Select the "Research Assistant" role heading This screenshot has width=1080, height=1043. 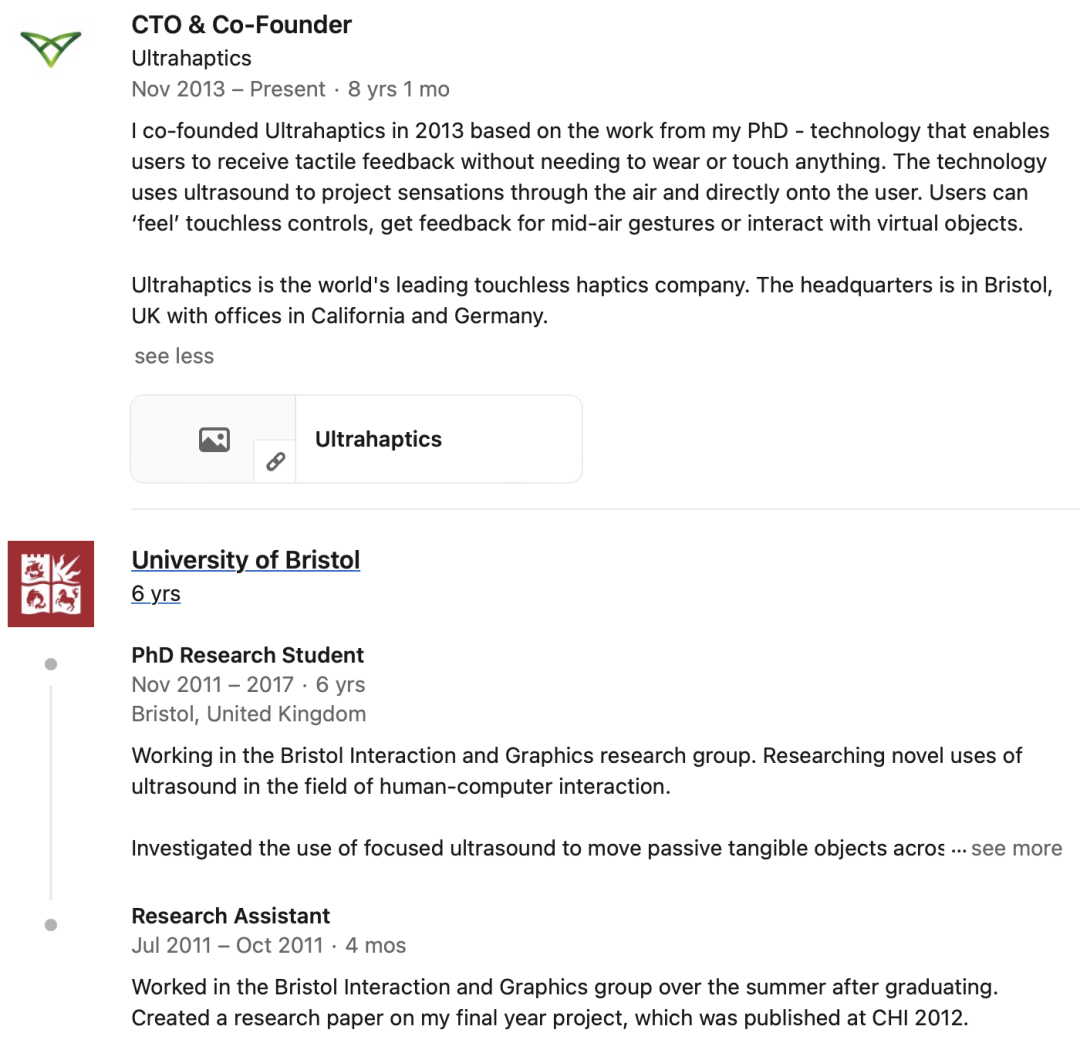coord(231,916)
